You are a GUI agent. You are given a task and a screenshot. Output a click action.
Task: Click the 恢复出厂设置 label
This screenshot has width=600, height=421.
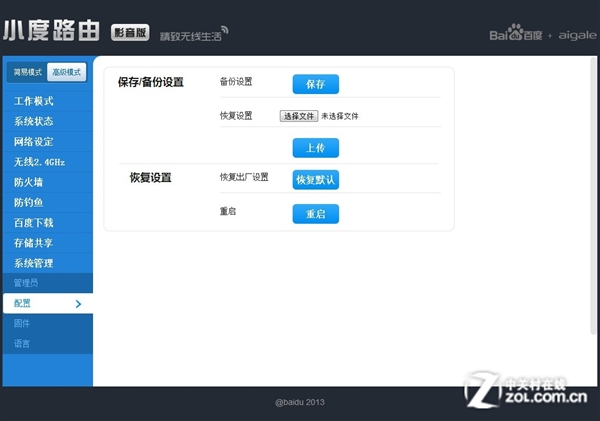pos(244,177)
